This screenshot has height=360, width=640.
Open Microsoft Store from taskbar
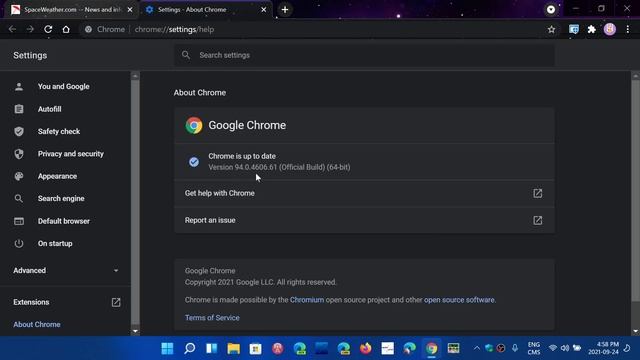pyautogui.click(x=256, y=348)
